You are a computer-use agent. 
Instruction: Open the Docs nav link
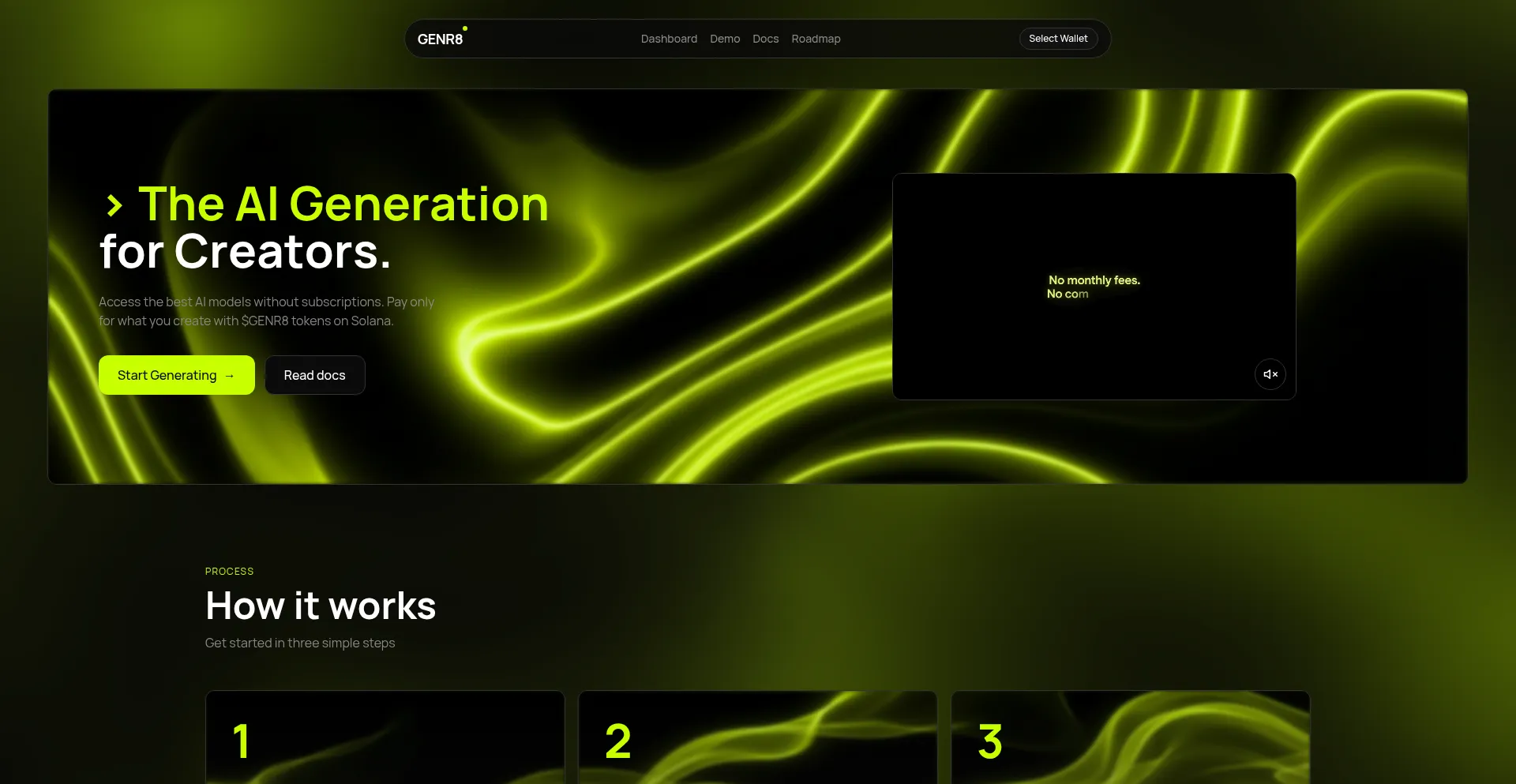765,39
